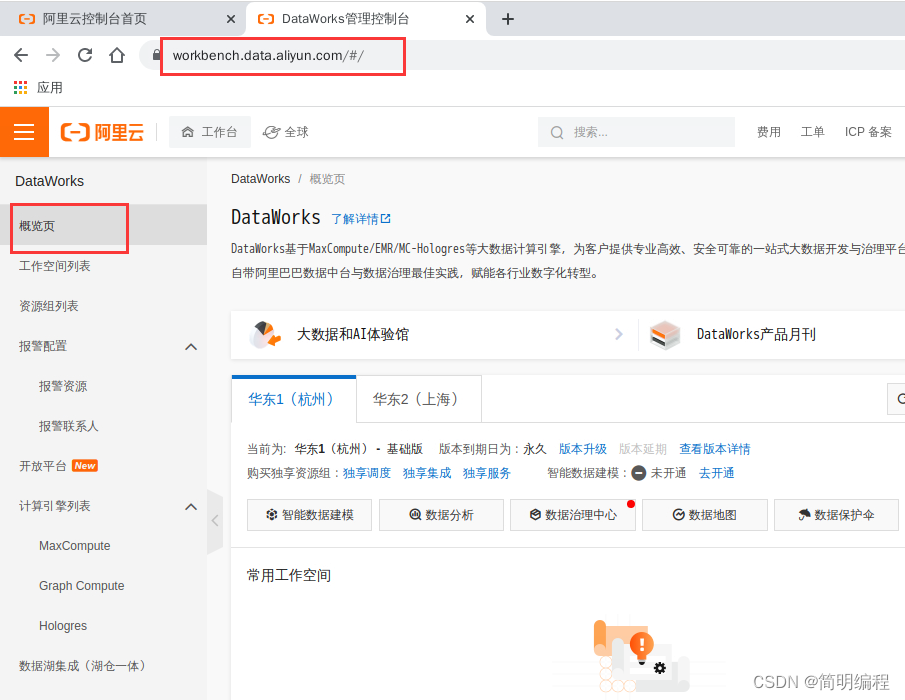Screen dimensions: 905x700
Task: Click the search box in the header
Action: [x=636, y=132]
